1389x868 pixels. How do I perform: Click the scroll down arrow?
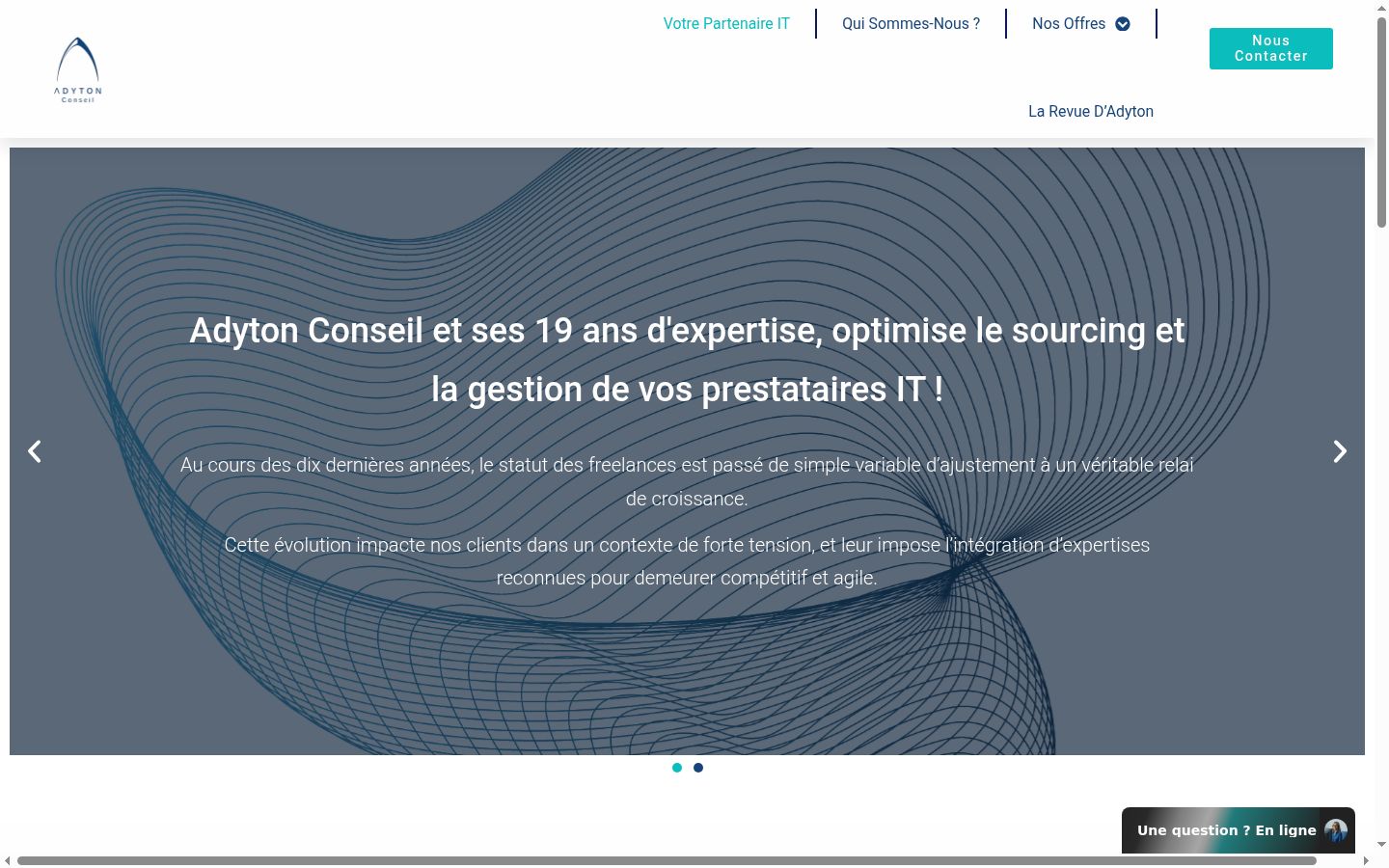1381,845
